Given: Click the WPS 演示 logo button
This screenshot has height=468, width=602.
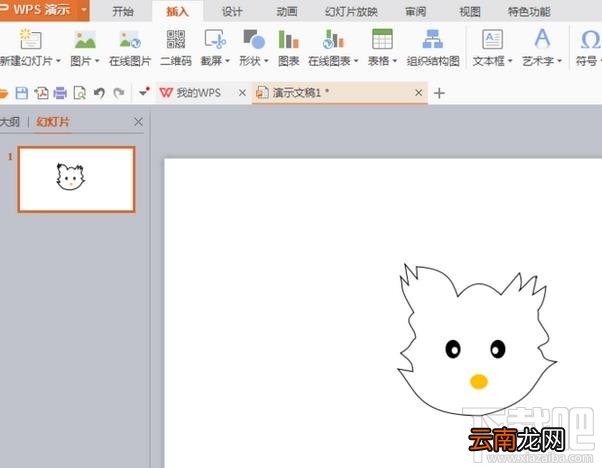Looking at the screenshot, I should (39, 9).
